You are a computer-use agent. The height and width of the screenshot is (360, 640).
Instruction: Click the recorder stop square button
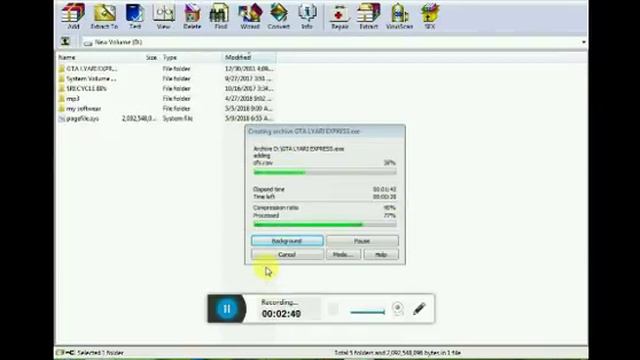[x=333, y=309]
